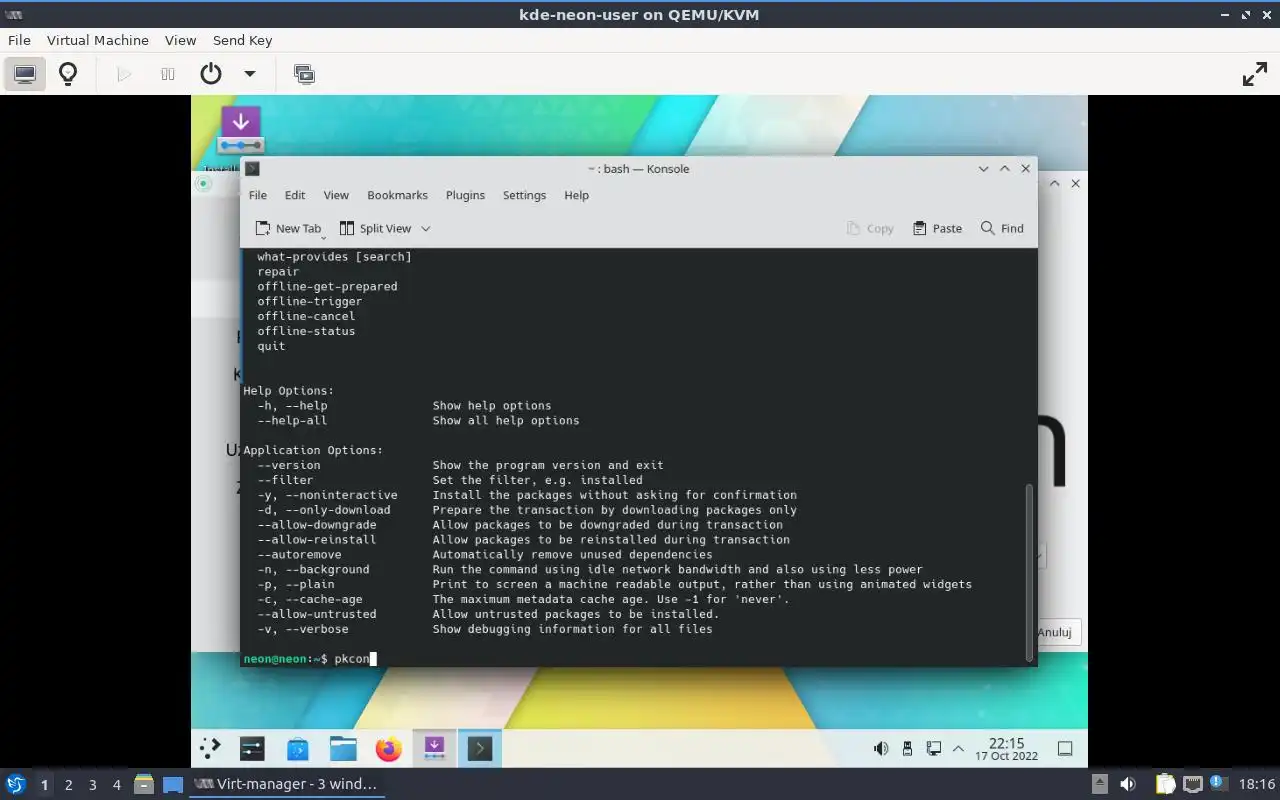Open the Virtual Machine menu

click(x=98, y=40)
